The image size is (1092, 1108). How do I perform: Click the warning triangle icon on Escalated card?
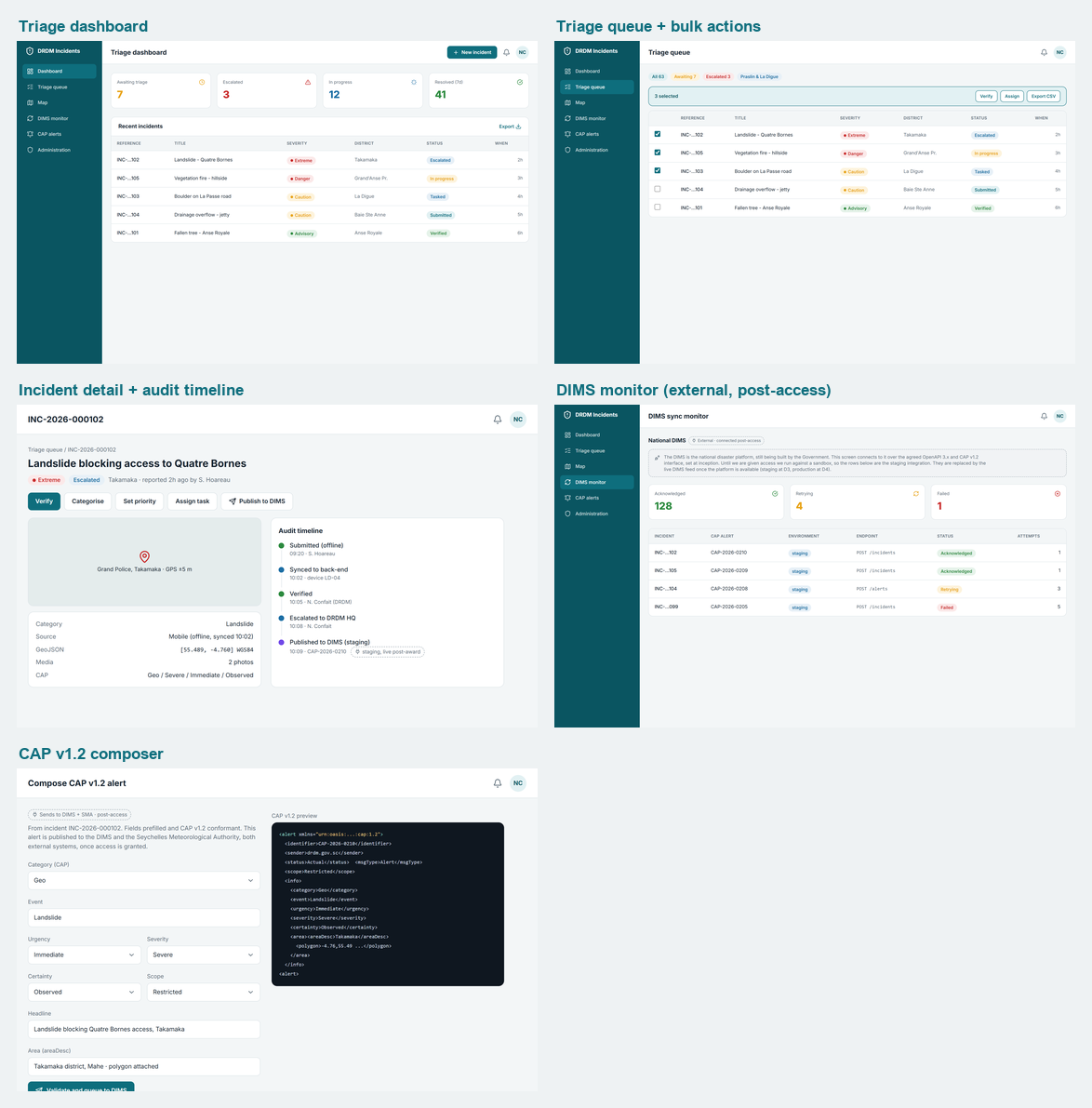coord(307,82)
